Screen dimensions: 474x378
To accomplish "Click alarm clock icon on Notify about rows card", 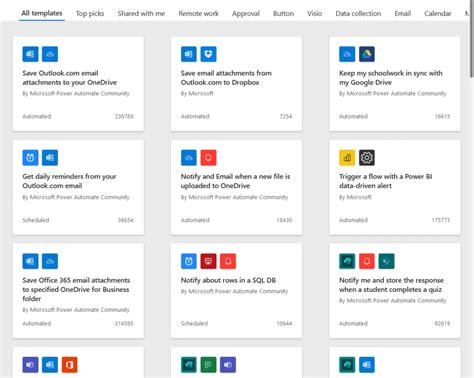I will click(x=189, y=261).
